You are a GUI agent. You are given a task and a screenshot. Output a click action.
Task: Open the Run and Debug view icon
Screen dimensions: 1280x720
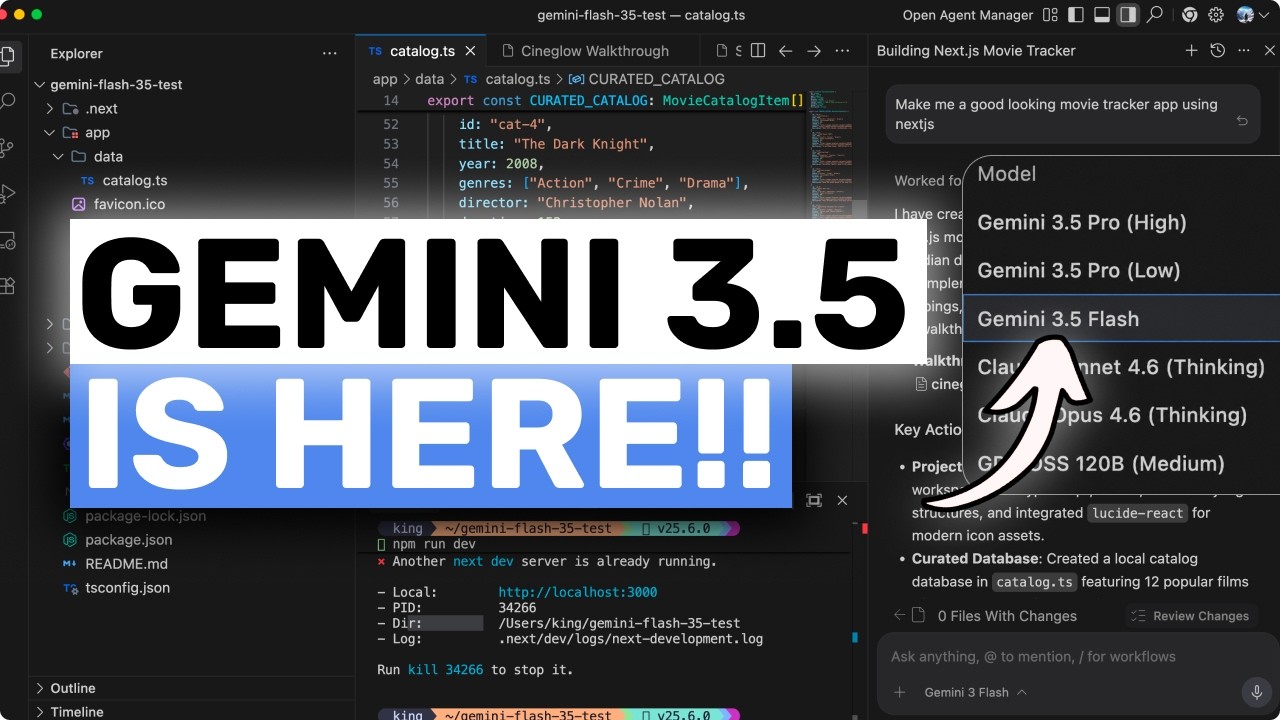click(8, 194)
